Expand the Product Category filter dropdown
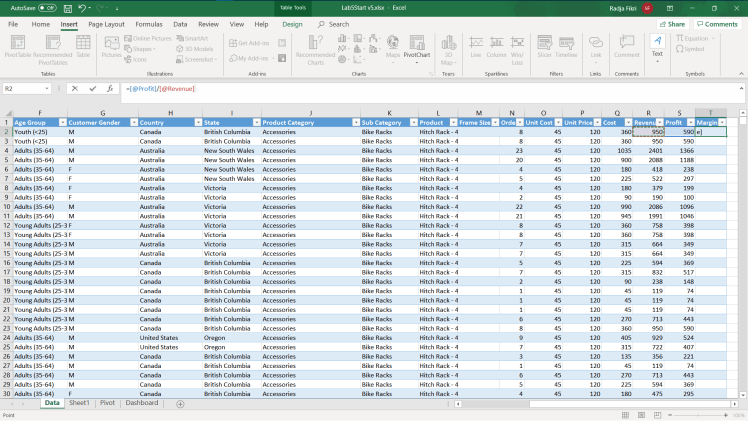The image size is (748, 421). click(354, 122)
